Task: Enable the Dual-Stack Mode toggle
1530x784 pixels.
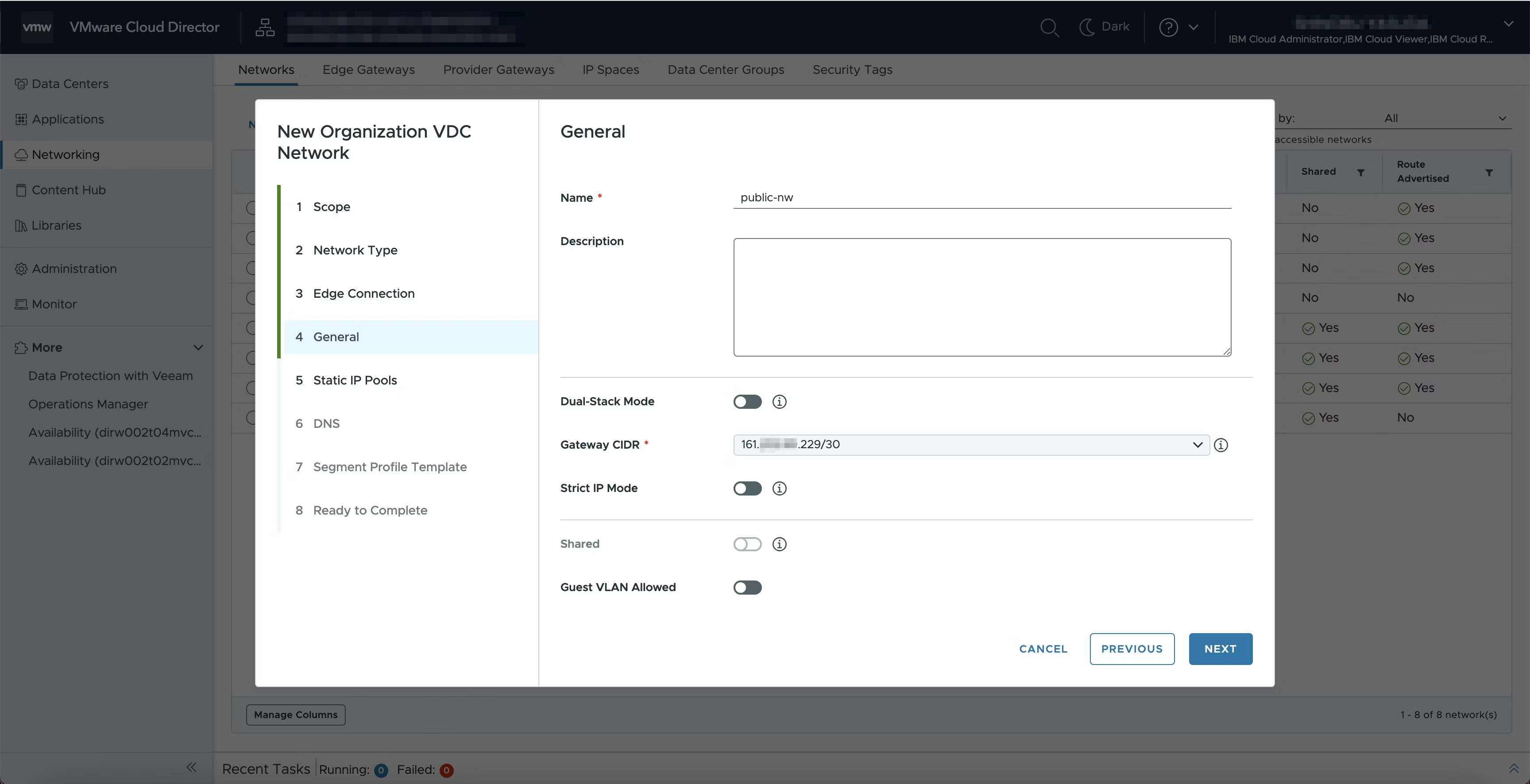Action: pos(747,402)
